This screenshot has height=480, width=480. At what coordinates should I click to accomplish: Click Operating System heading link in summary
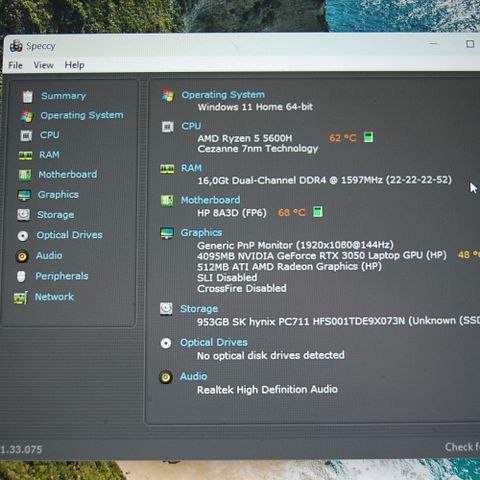(223, 95)
